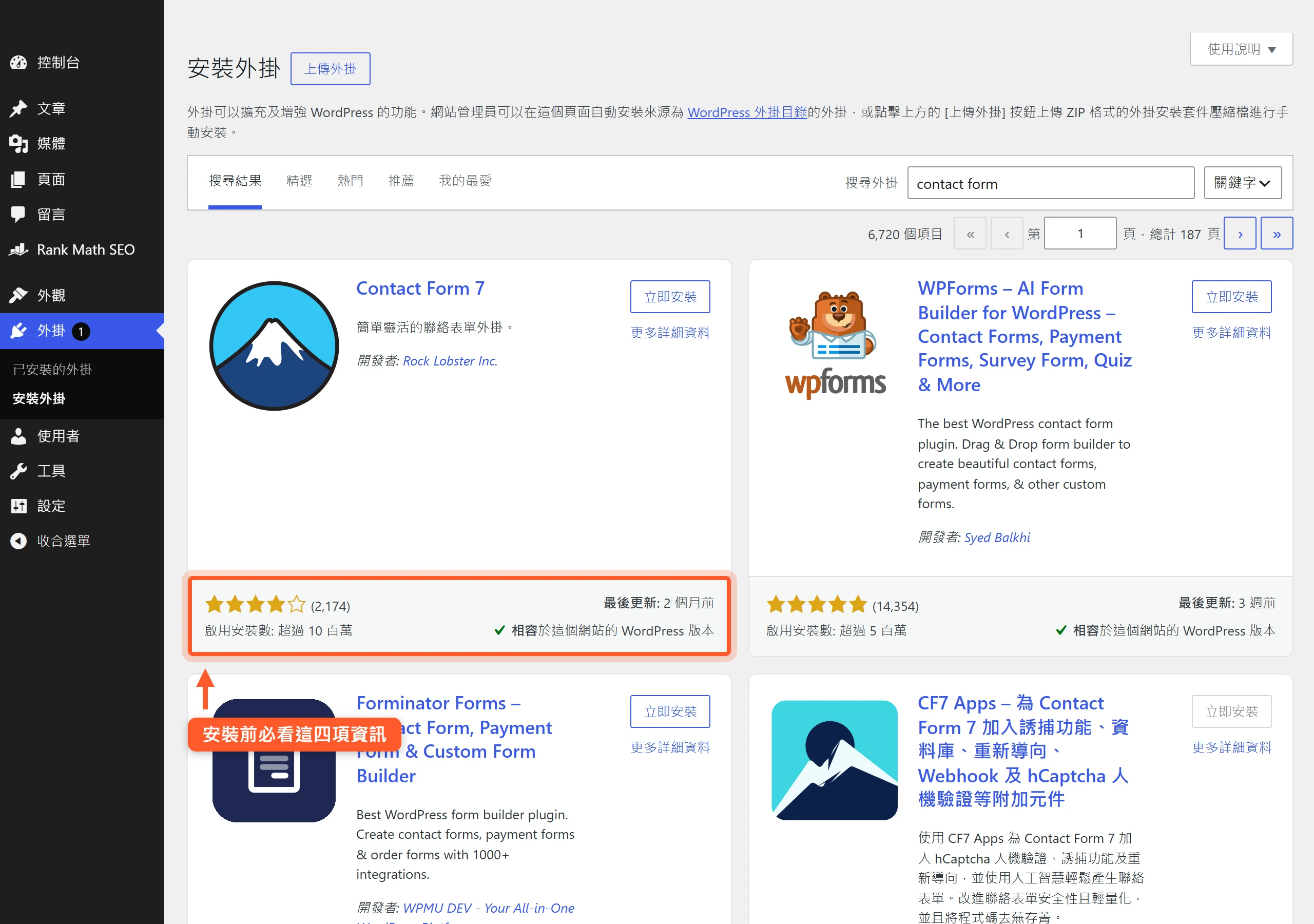This screenshot has height=924, width=1314.
Task: Go to next results page arrow
Action: pyautogui.click(x=1240, y=234)
